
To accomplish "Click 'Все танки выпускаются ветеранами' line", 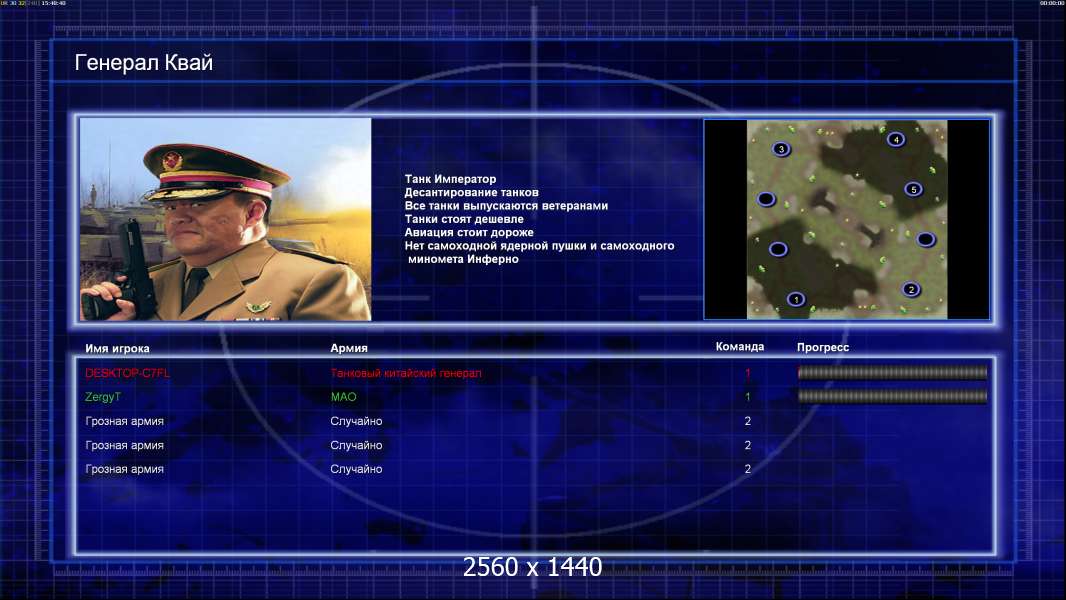I will (506, 205).
